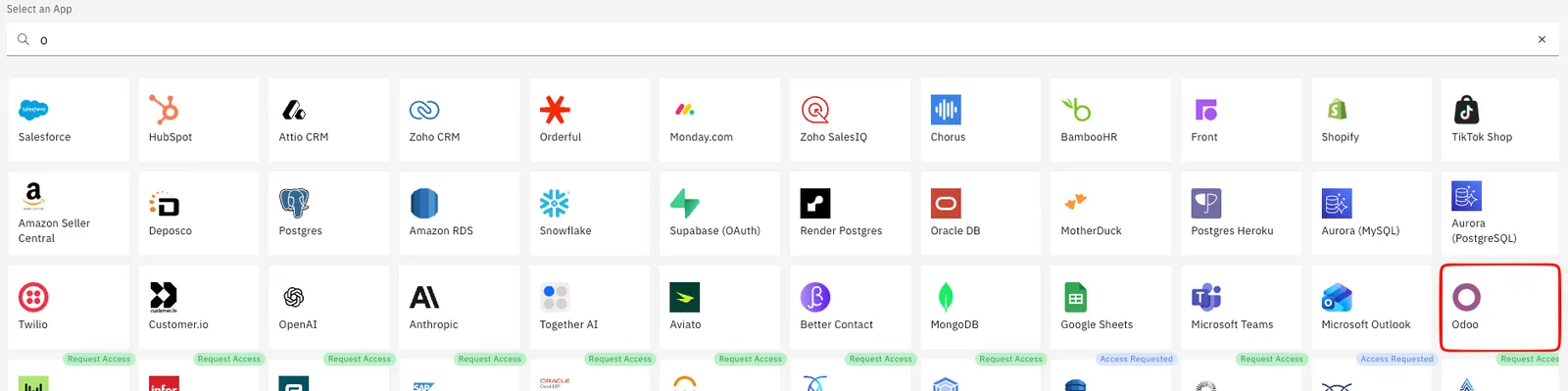Choose the Deposco app
The height and width of the screenshot is (391, 1568).
pyautogui.click(x=199, y=214)
